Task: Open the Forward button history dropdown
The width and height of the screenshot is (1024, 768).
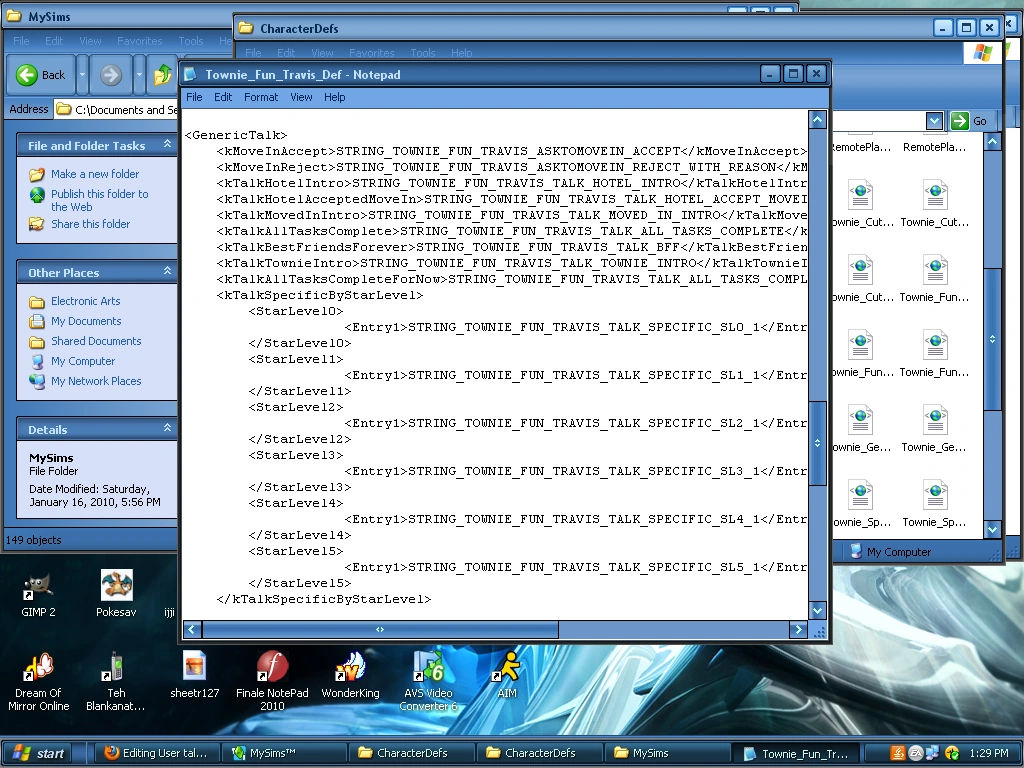Action: click(x=139, y=75)
